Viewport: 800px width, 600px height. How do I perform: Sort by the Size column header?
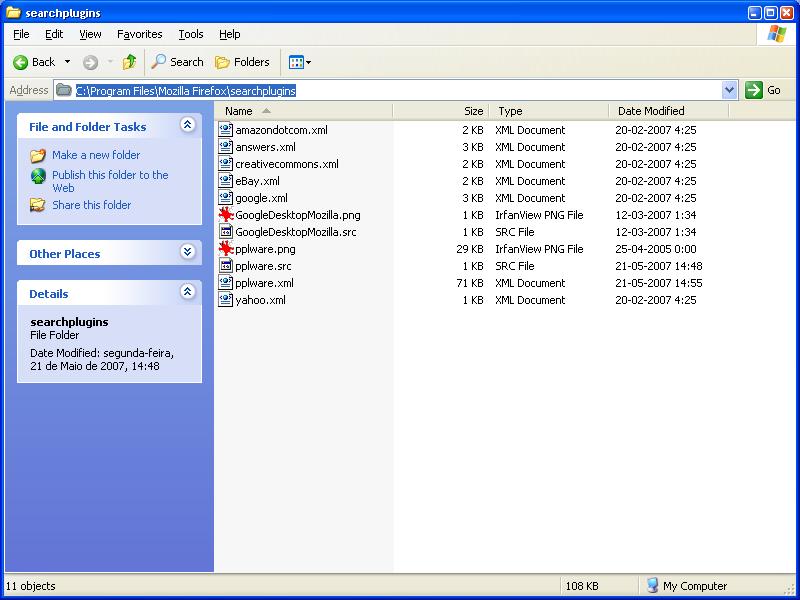(x=441, y=111)
